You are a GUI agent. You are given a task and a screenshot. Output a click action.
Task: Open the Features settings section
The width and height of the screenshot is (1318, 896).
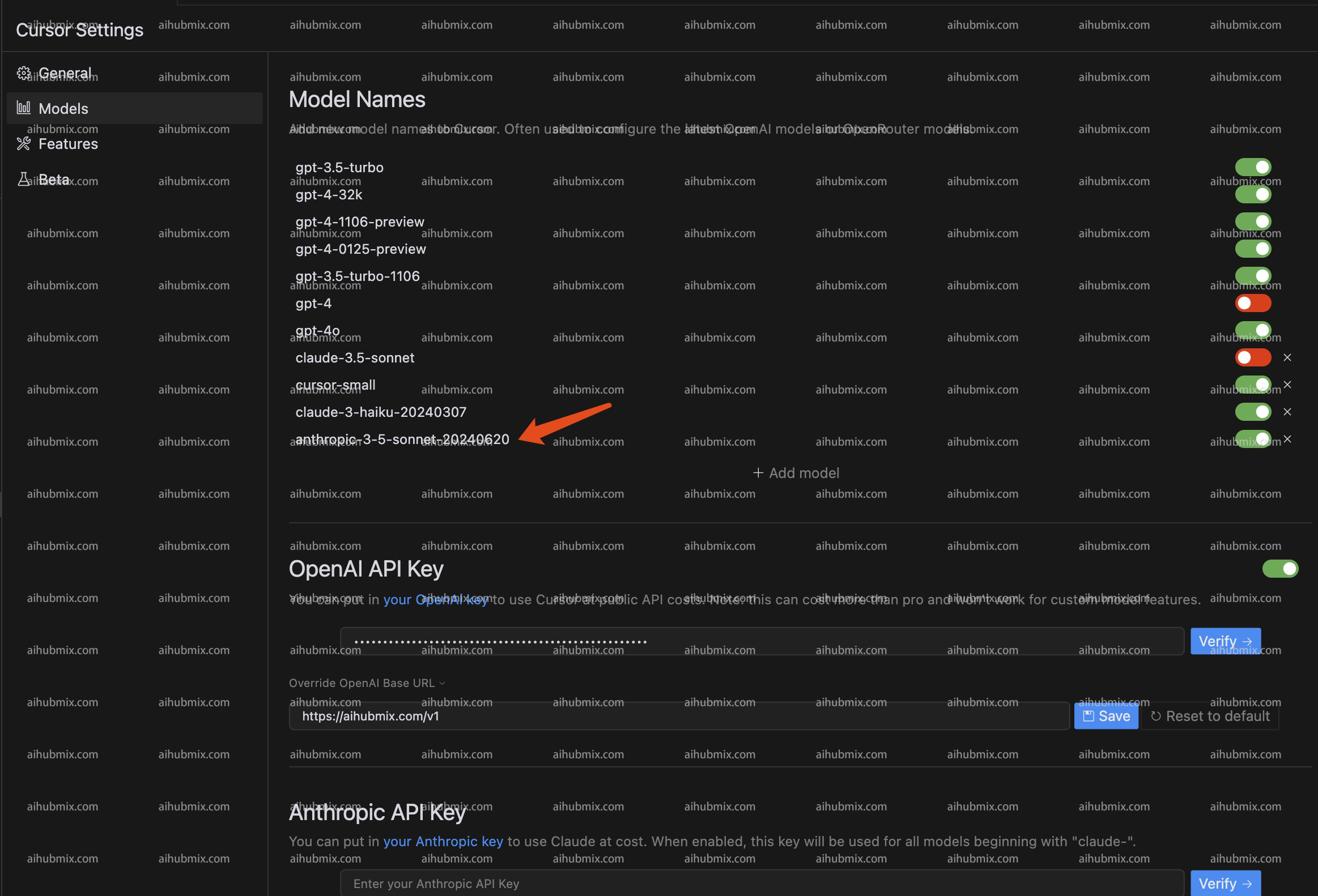pyautogui.click(x=68, y=144)
